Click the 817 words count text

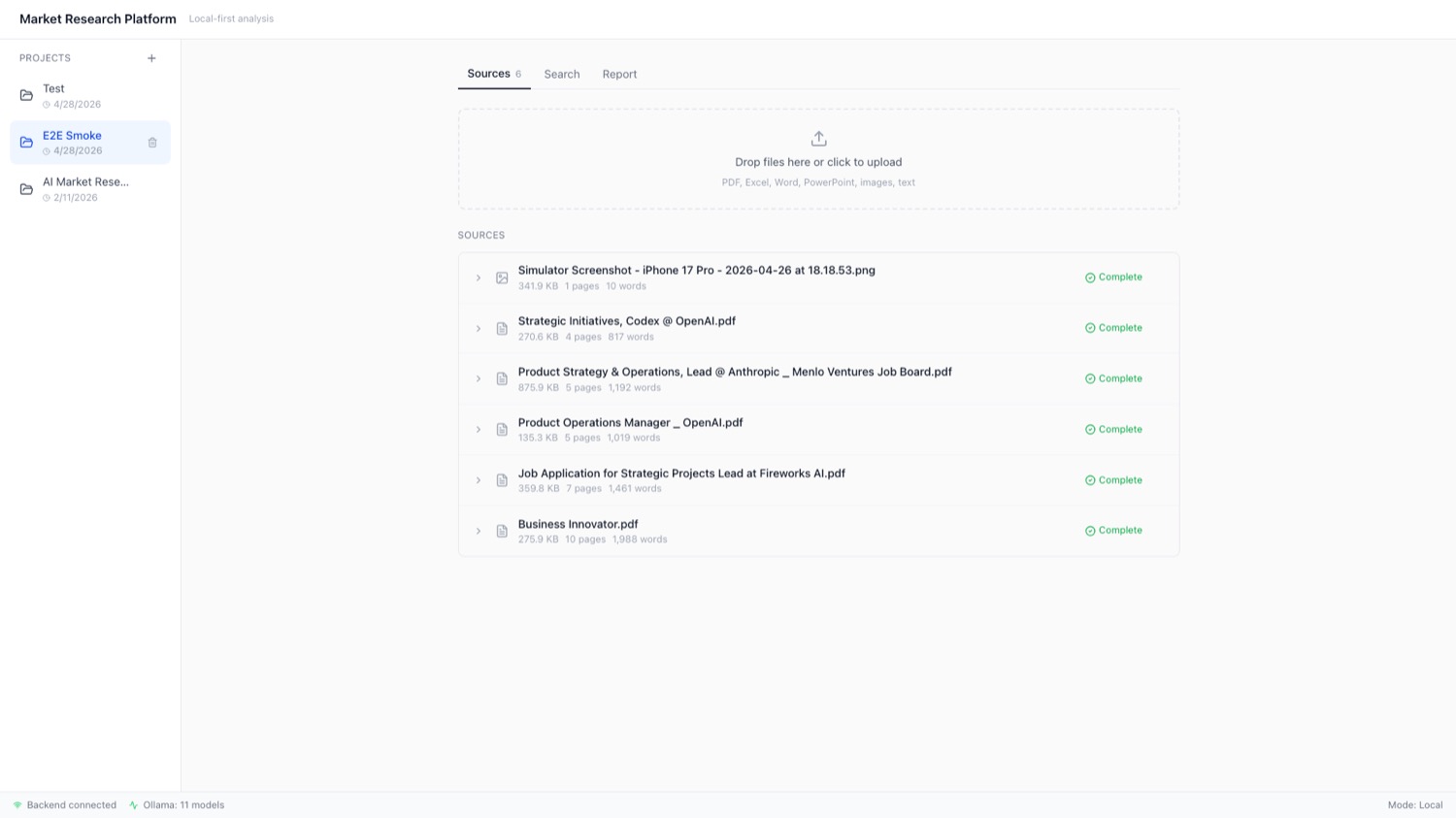(x=631, y=338)
